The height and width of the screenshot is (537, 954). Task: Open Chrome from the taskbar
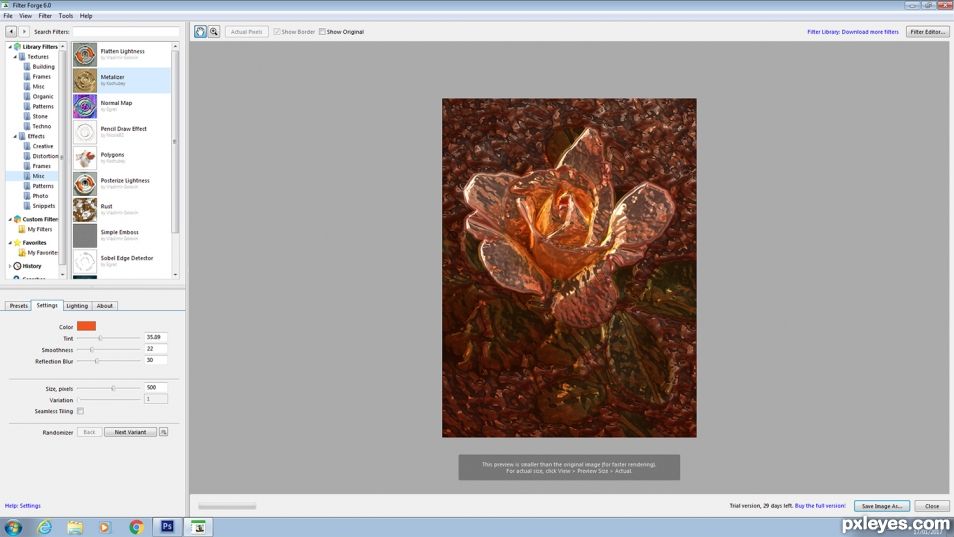tap(136, 527)
